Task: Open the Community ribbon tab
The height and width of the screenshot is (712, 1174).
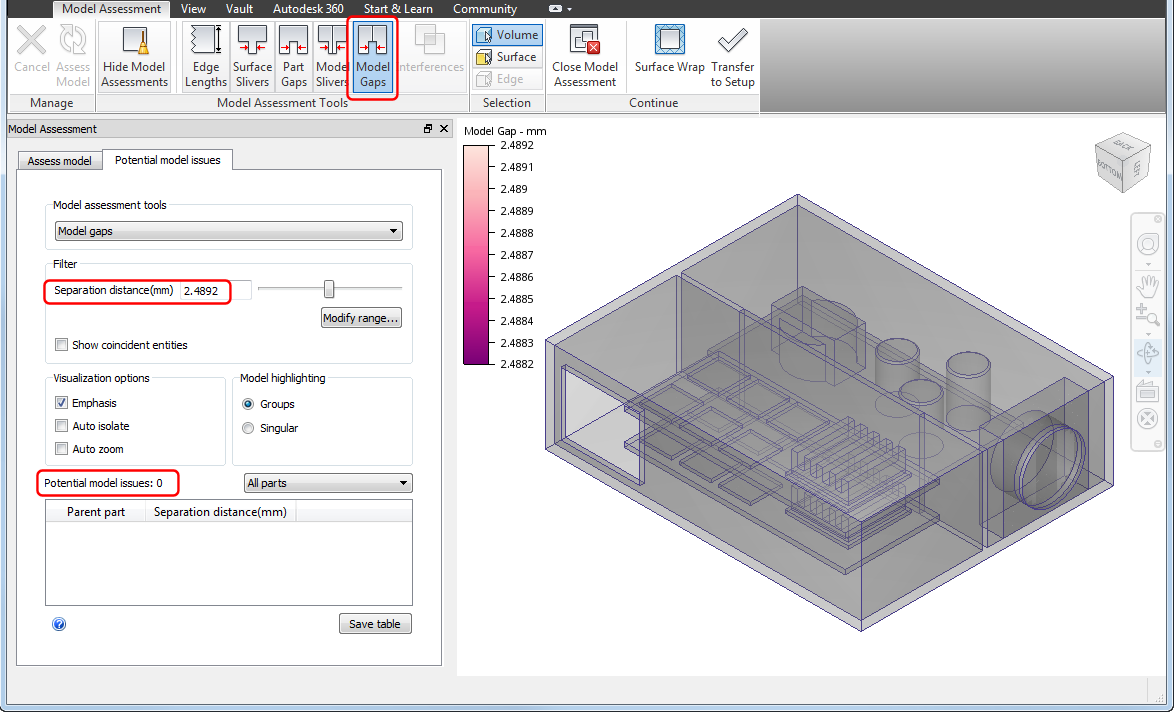Action: tap(485, 9)
